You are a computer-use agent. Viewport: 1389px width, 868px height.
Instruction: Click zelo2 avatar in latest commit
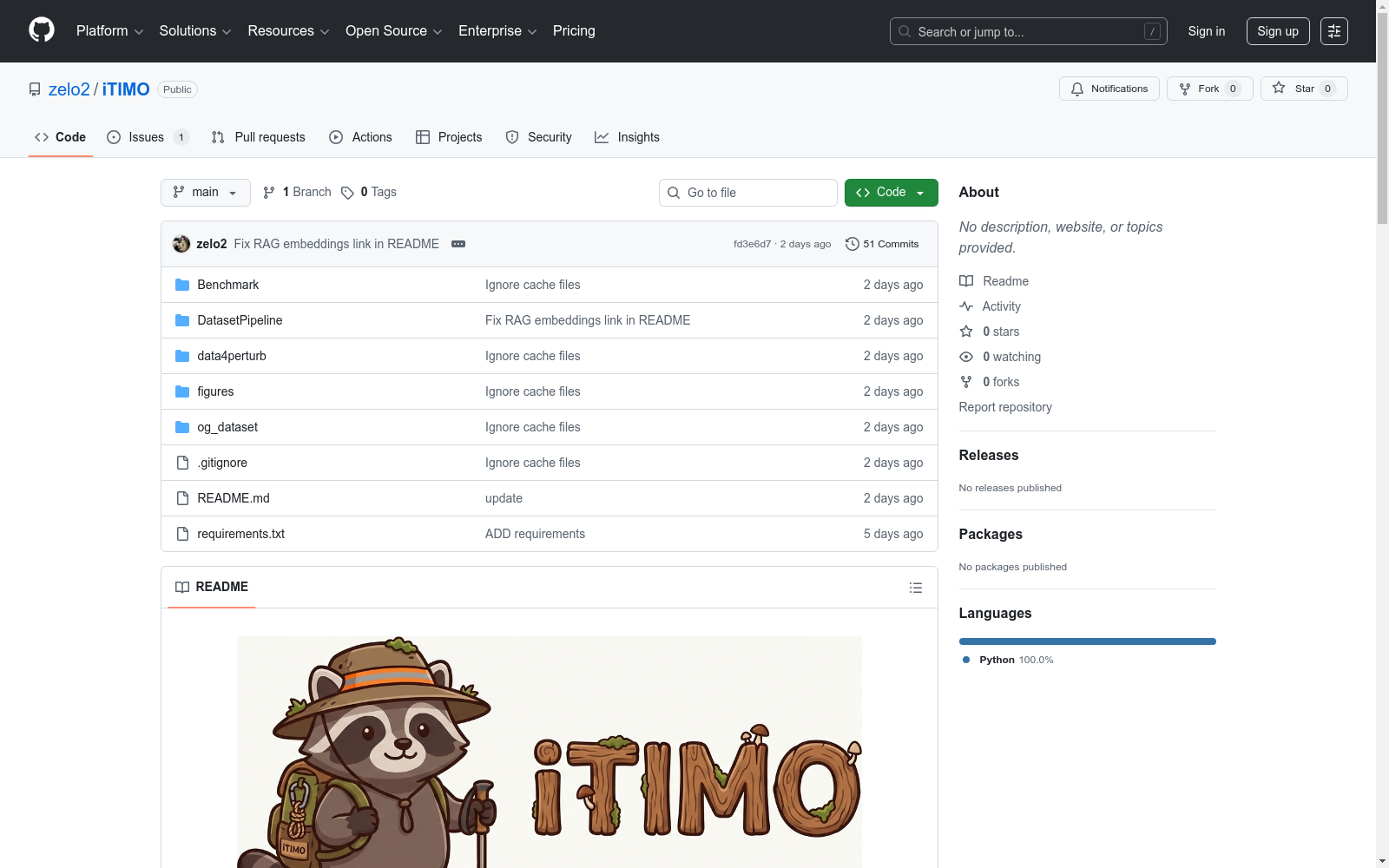(x=181, y=244)
